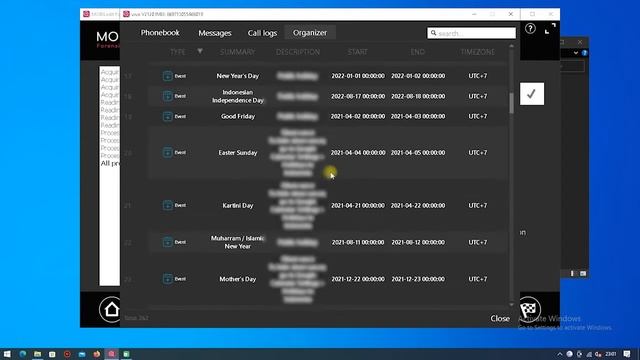Viewport: 640px width, 360px height.
Task: Click start date 2021-04-02 00:00:00
Action: pos(358,116)
